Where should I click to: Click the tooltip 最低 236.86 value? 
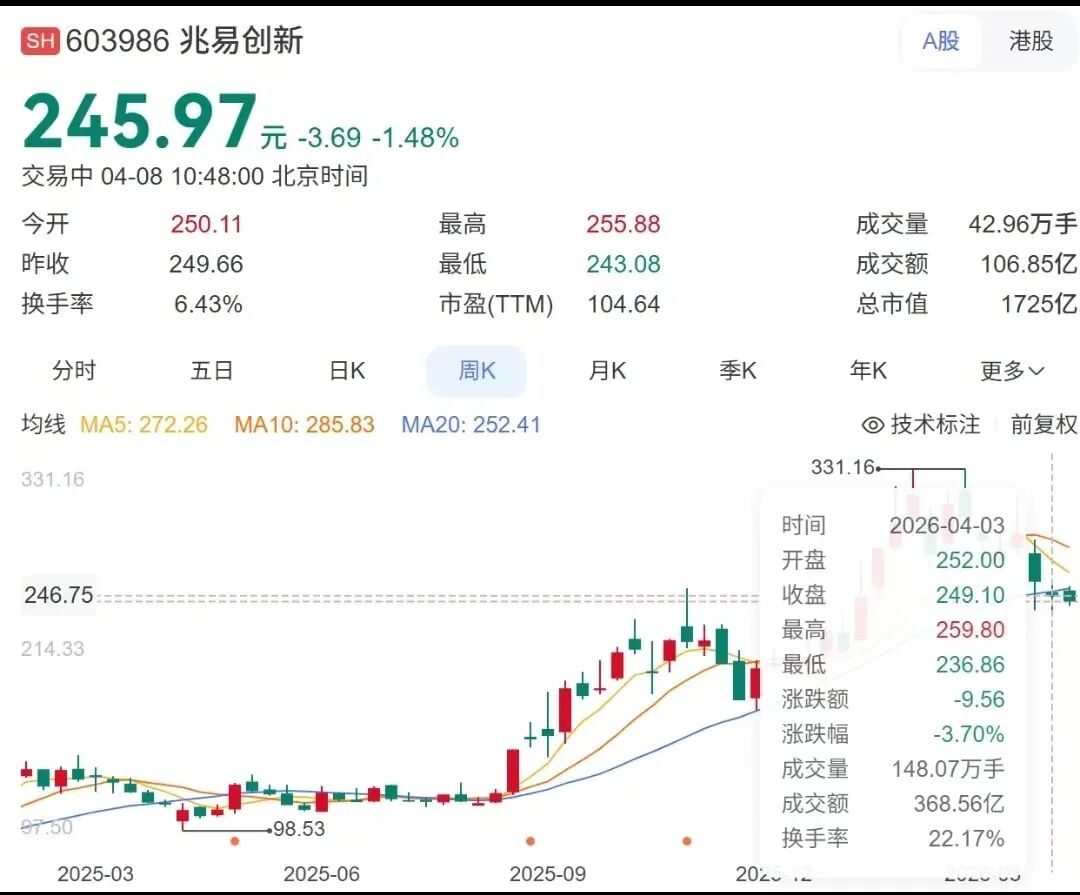coord(970,664)
